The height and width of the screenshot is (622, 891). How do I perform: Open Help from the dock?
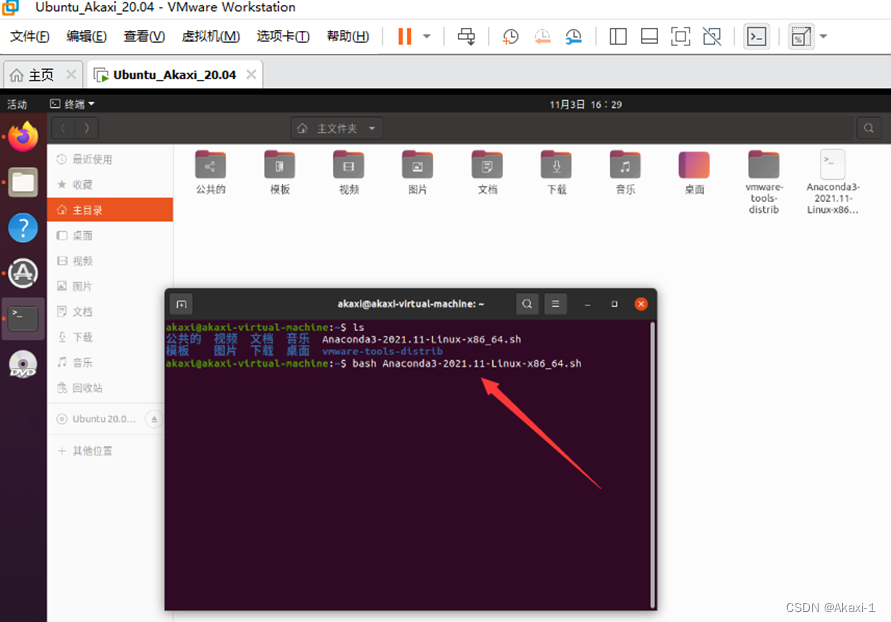coord(23,228)
